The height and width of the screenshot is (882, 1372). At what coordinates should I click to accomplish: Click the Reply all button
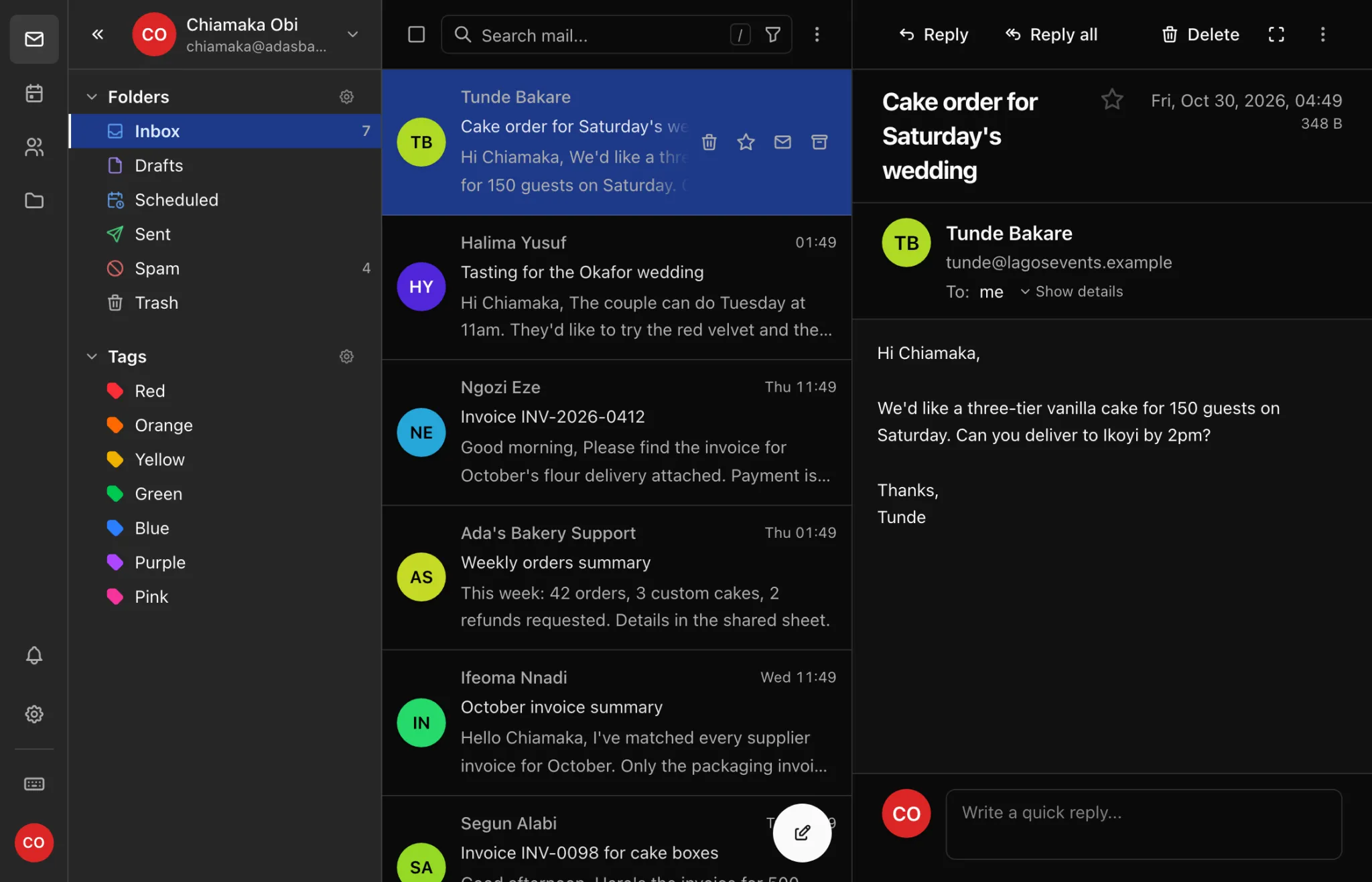point(1051,34)
